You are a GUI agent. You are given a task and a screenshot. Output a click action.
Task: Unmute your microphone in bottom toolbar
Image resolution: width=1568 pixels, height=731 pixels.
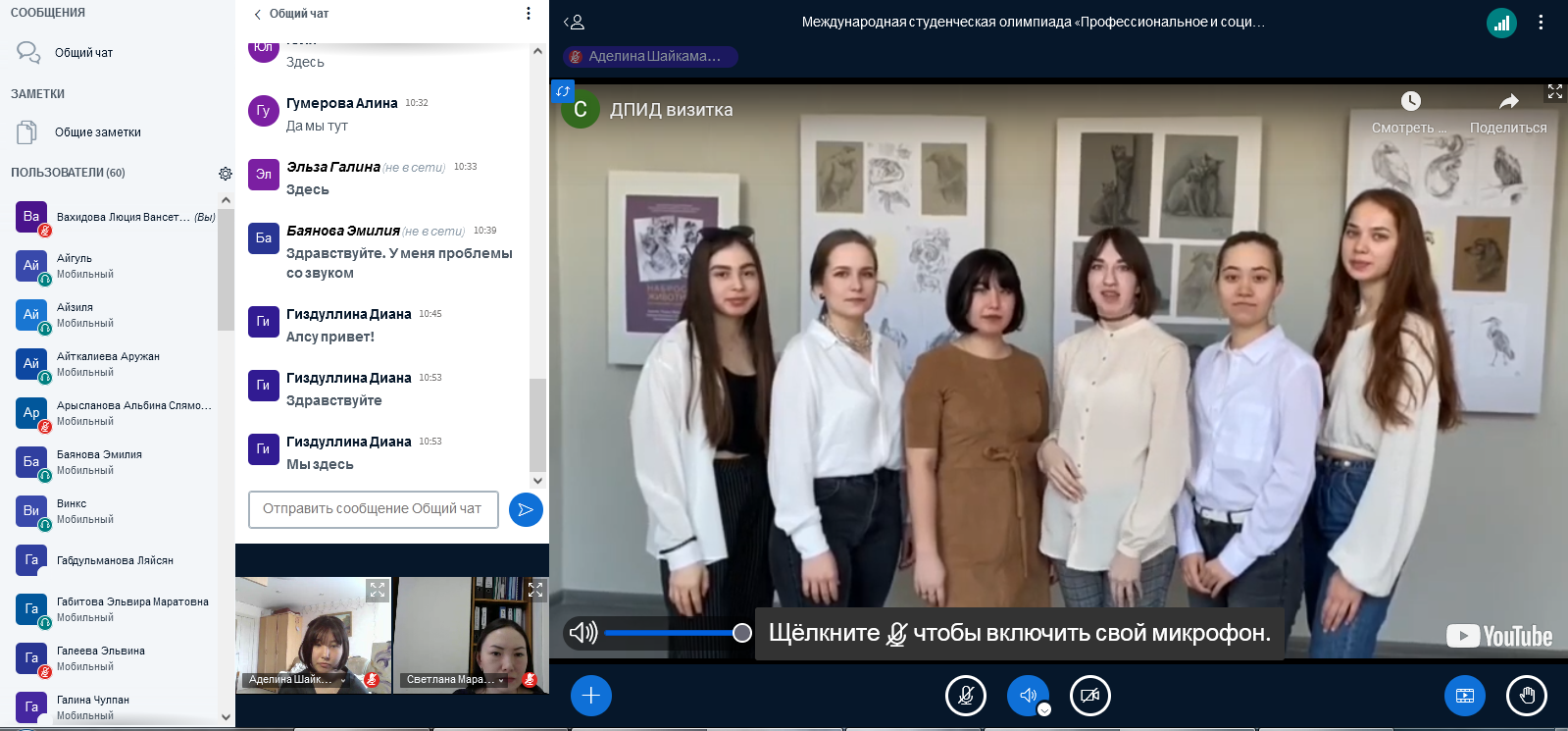tap(965, 696)
